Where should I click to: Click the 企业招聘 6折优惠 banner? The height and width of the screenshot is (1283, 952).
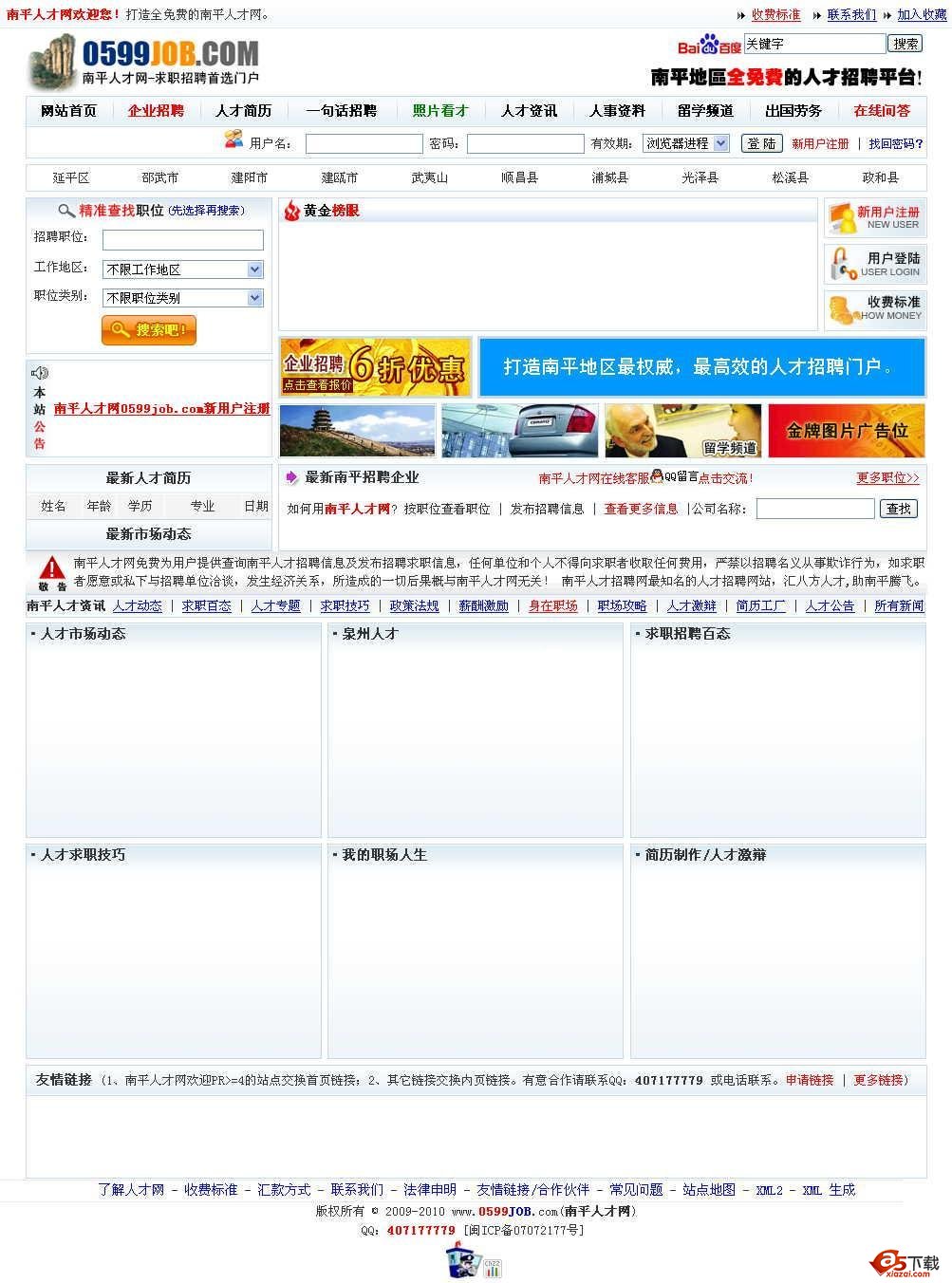pos(376,366)
